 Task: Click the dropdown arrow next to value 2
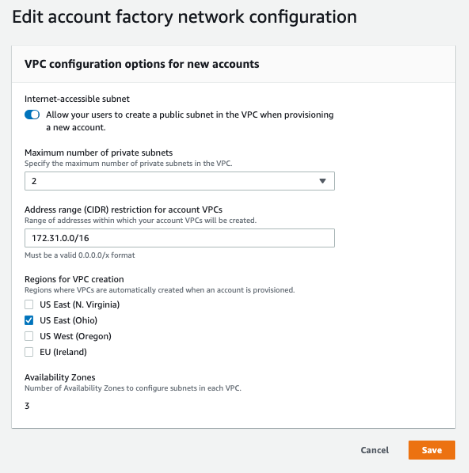point(322,181)
